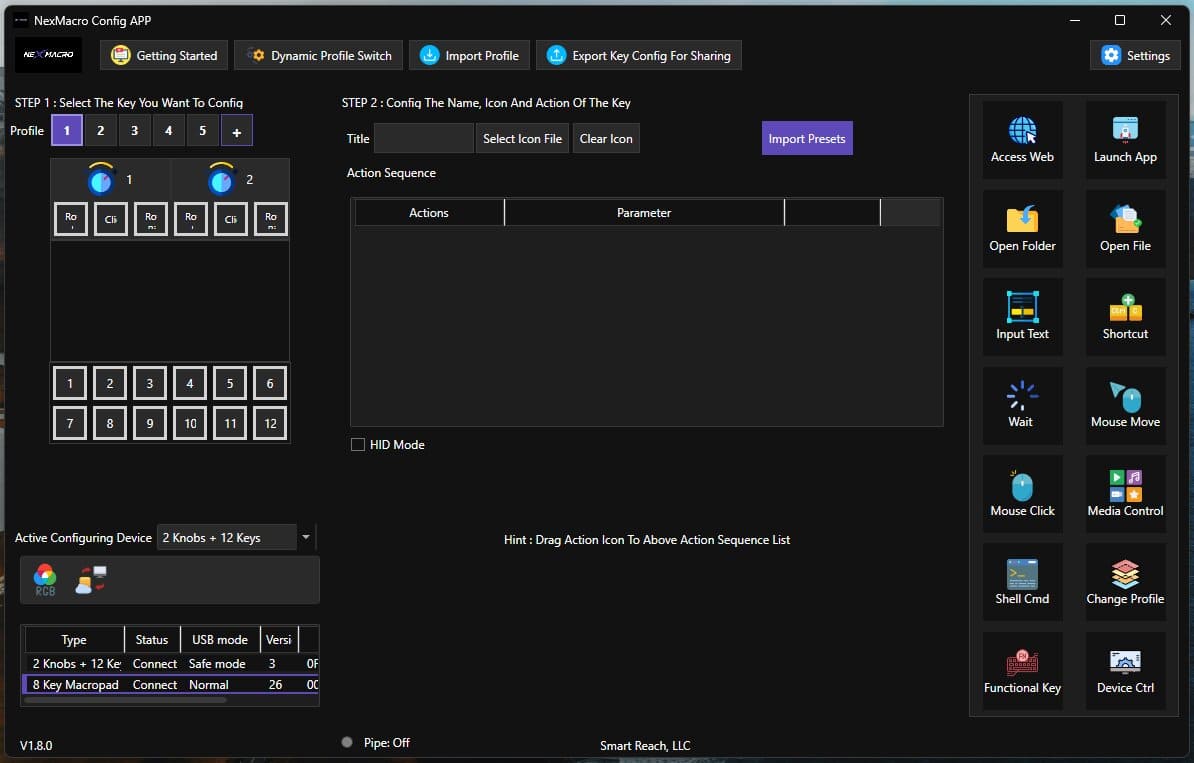
Task: Select knob 2 dial icon
Action: [221, 180]
